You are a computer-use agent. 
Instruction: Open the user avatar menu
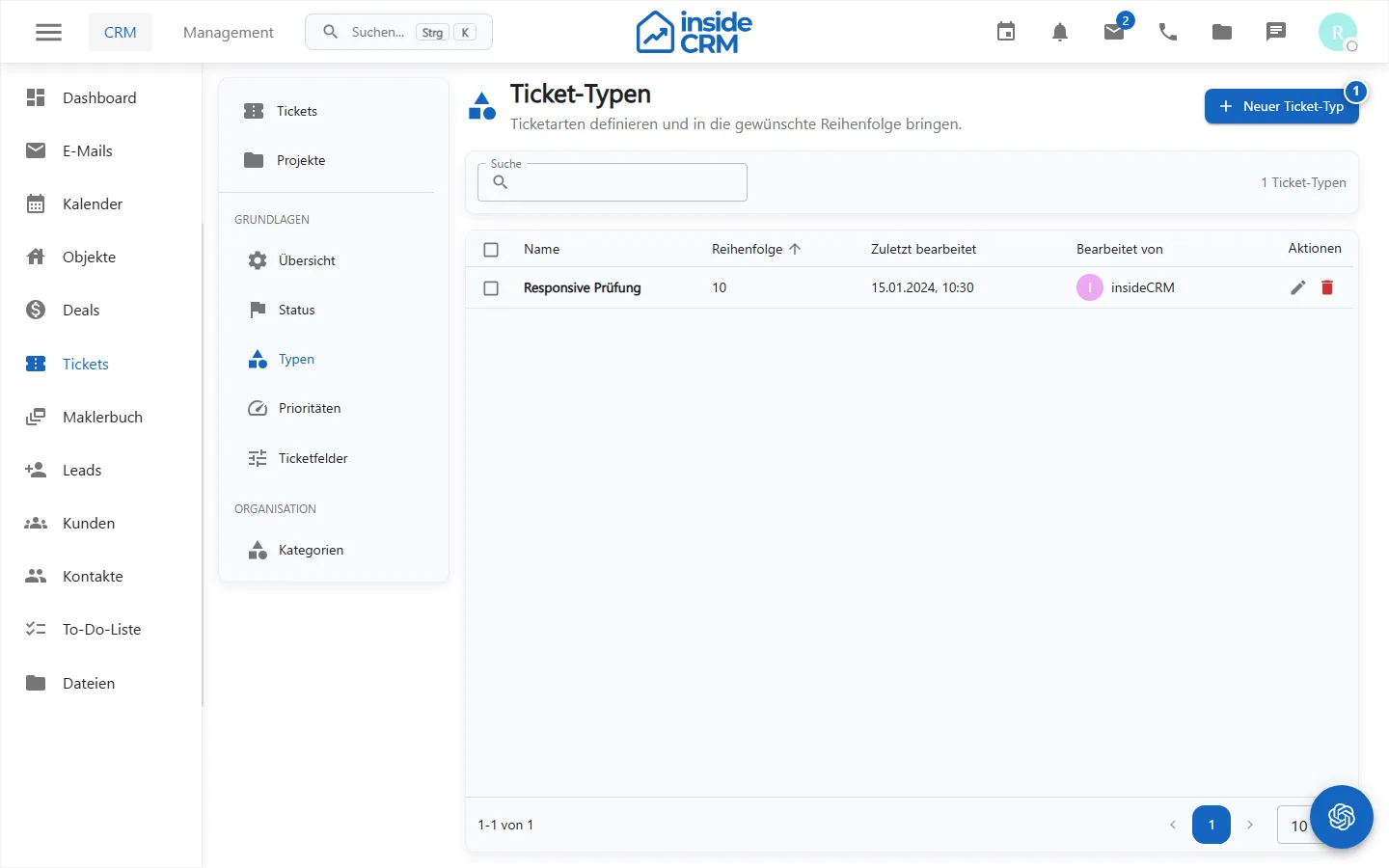1338,32
